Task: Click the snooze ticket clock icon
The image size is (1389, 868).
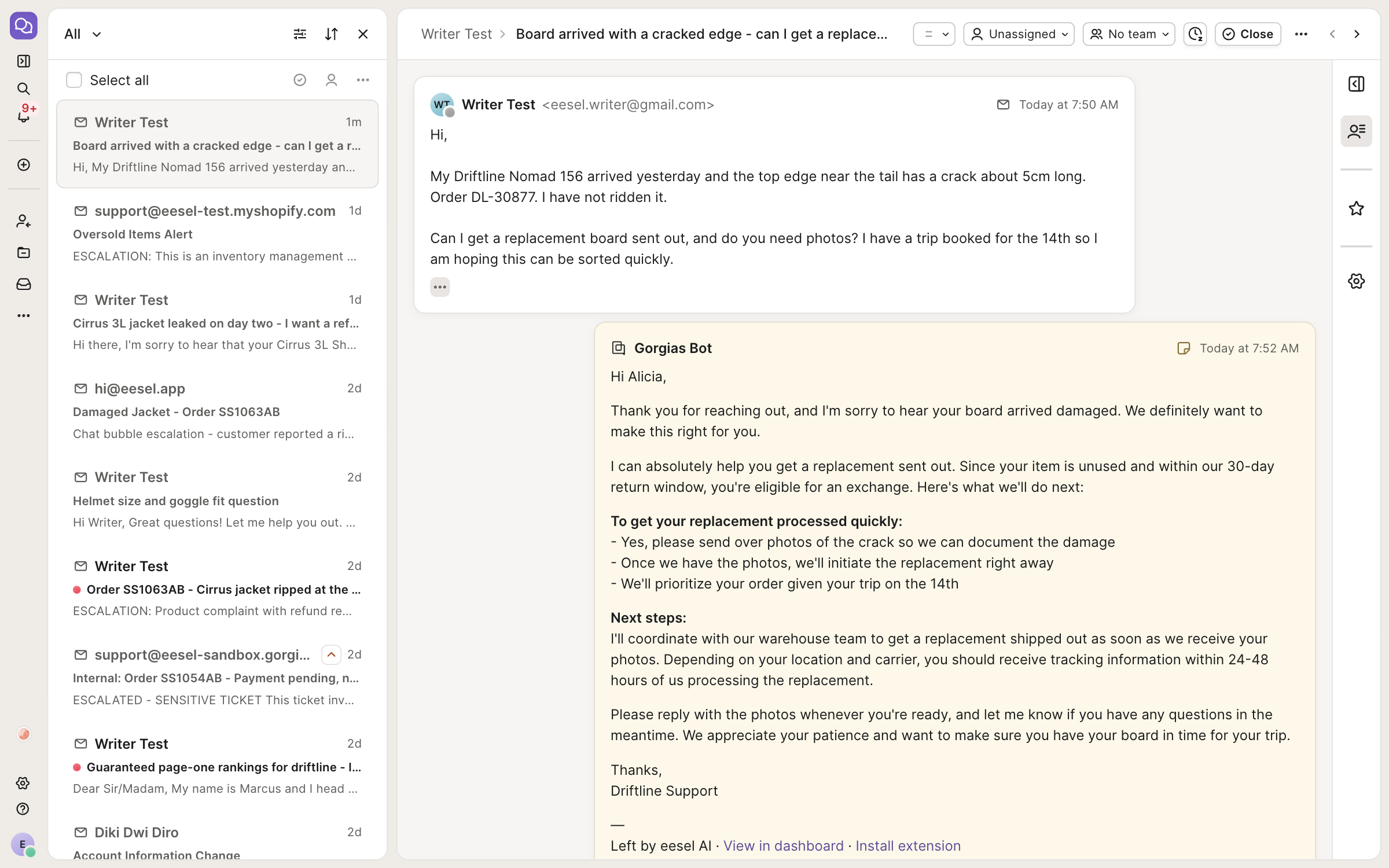Action: [x=1195, y=34]
